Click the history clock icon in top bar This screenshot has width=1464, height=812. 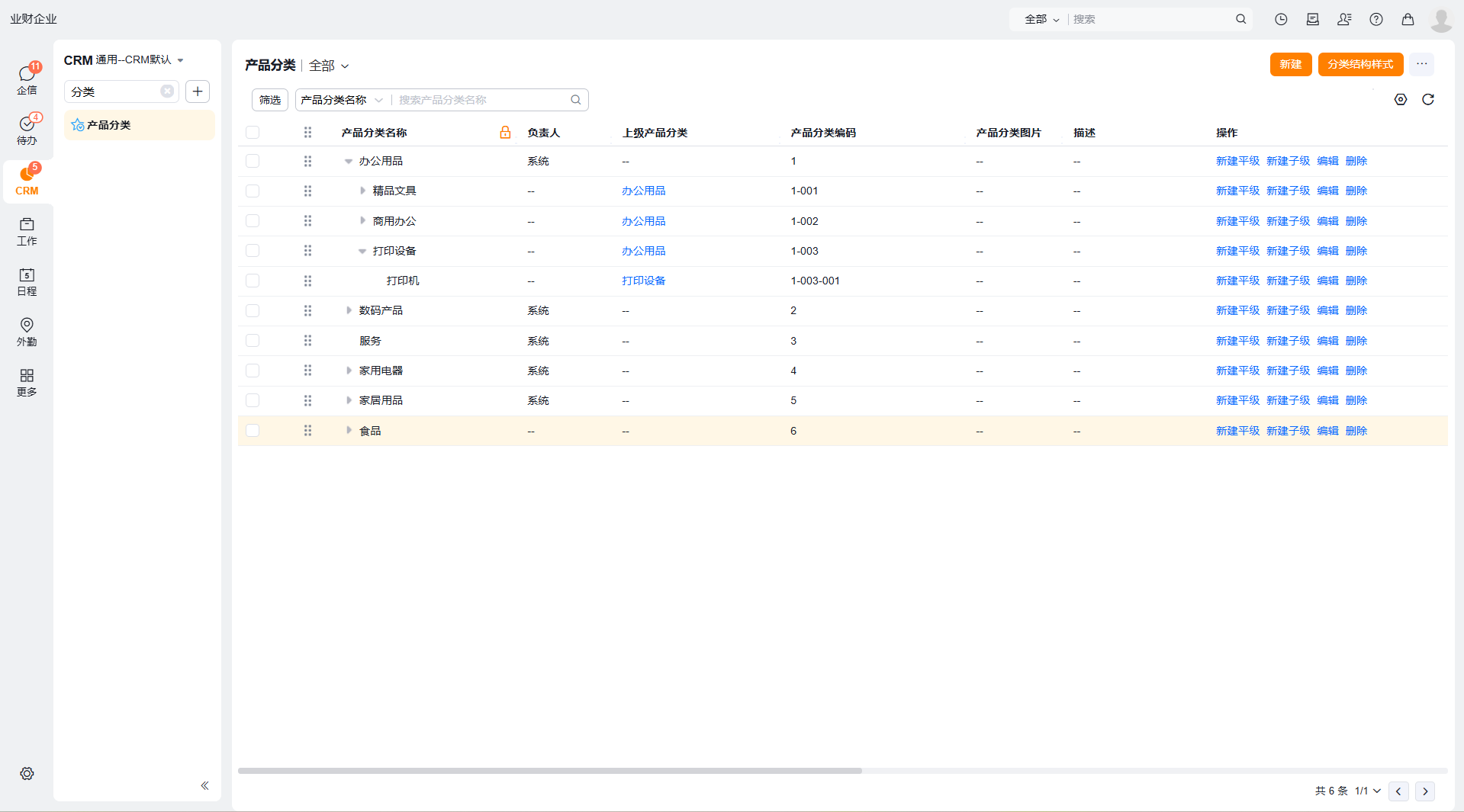click(x=1281, y=19)
